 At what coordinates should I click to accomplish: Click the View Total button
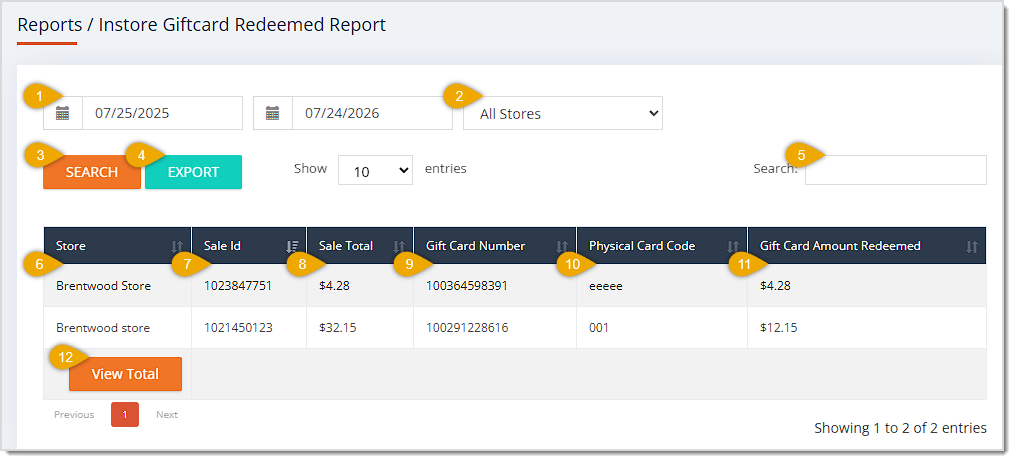[x=125, y=374]
